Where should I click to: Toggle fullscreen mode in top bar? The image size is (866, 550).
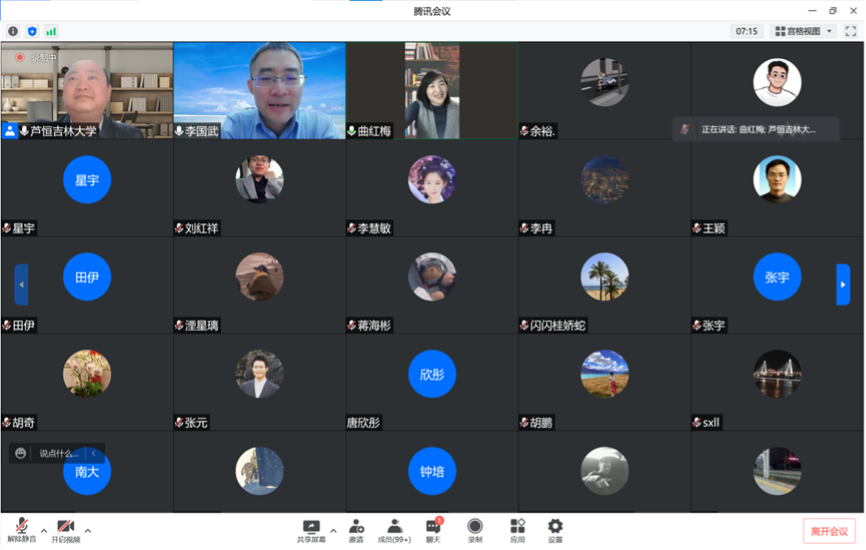pos(851,31)
